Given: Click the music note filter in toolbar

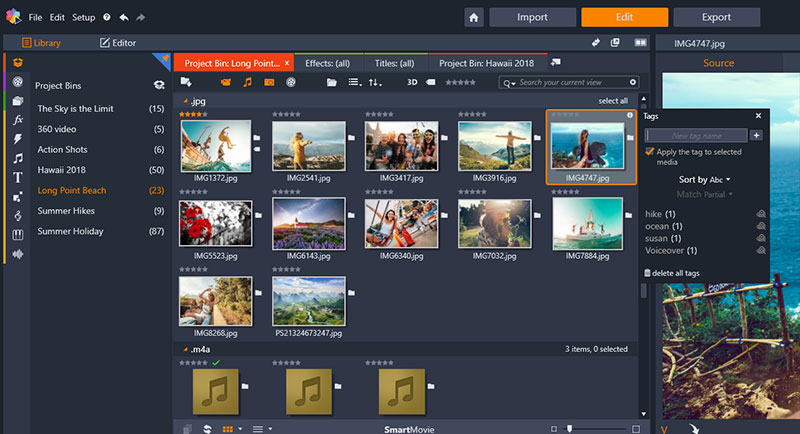Looking at the screenshot, I should click(x=247, y=82).
